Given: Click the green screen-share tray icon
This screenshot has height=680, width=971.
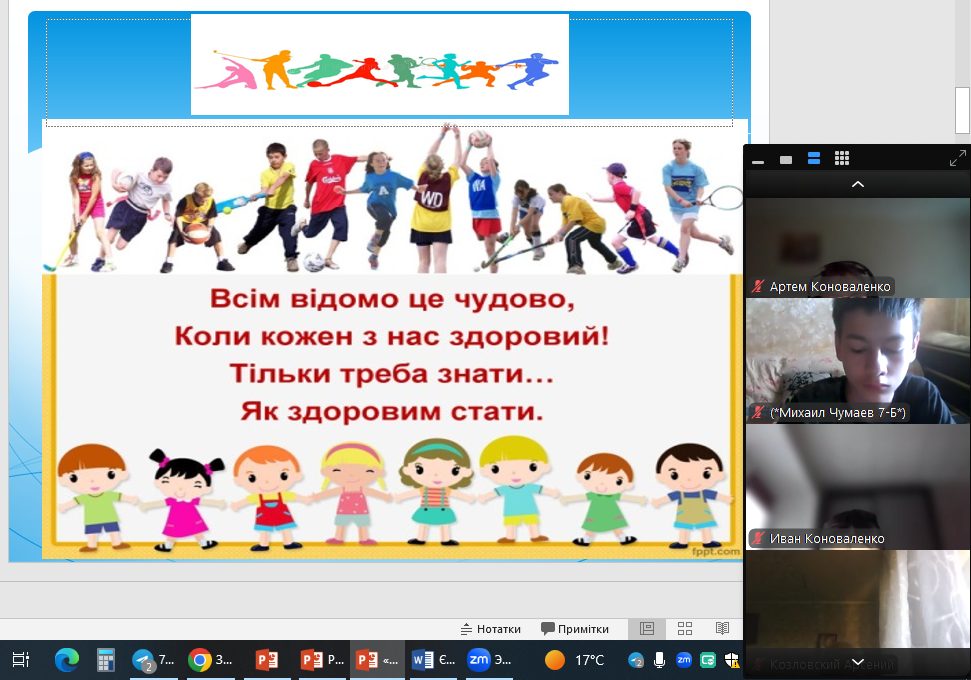Looking at the screenshot, I should 708,660.
